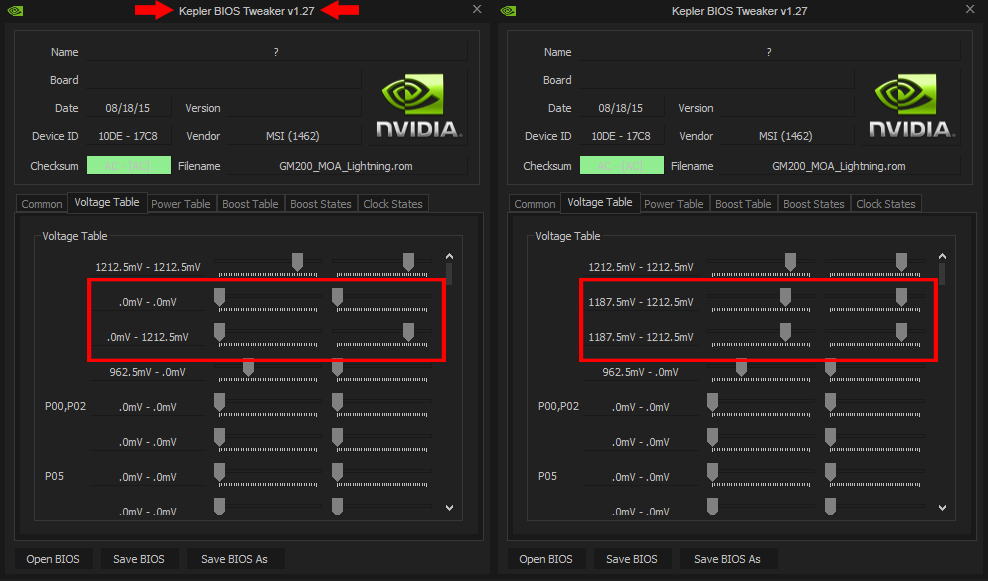
Task: Click the Date field in the left window
Action: tap(128, 108)
